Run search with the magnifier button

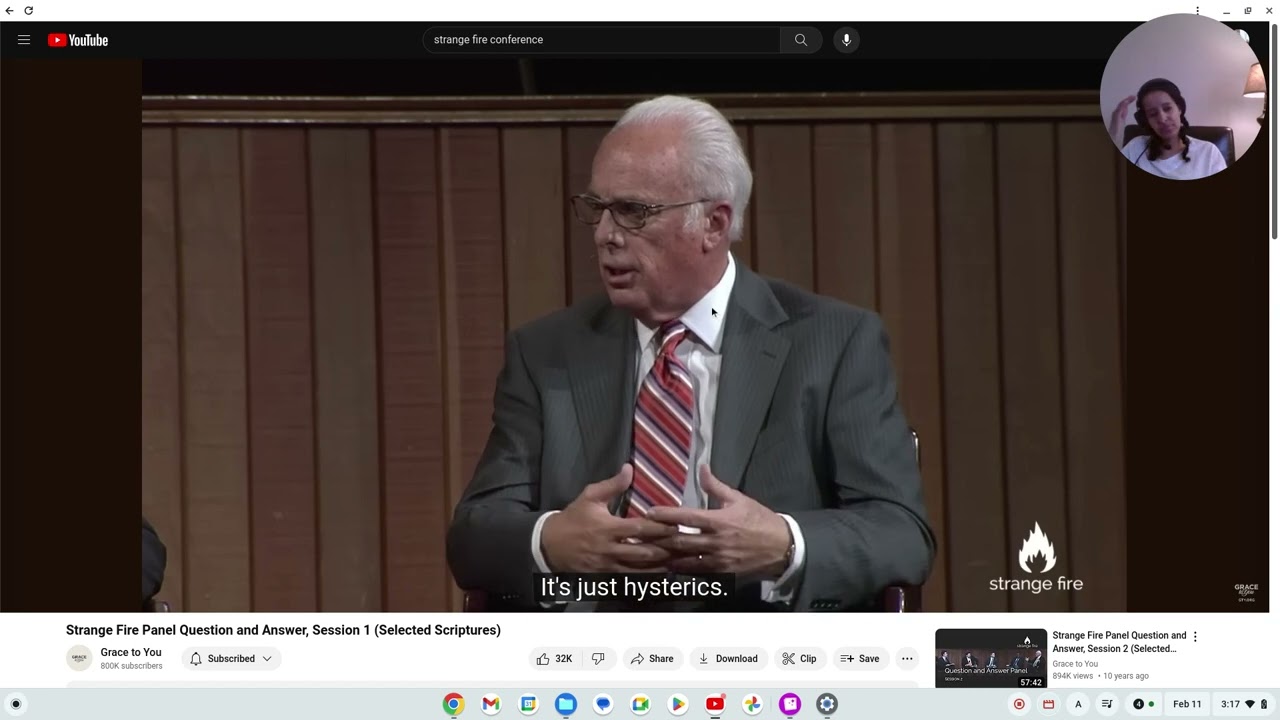(801, 40)
